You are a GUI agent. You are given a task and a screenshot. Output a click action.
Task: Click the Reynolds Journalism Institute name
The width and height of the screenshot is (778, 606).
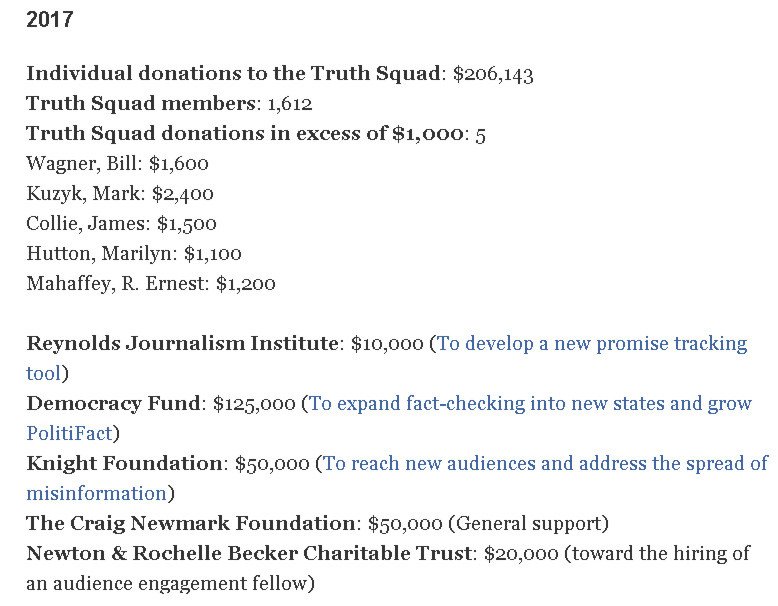182,343
